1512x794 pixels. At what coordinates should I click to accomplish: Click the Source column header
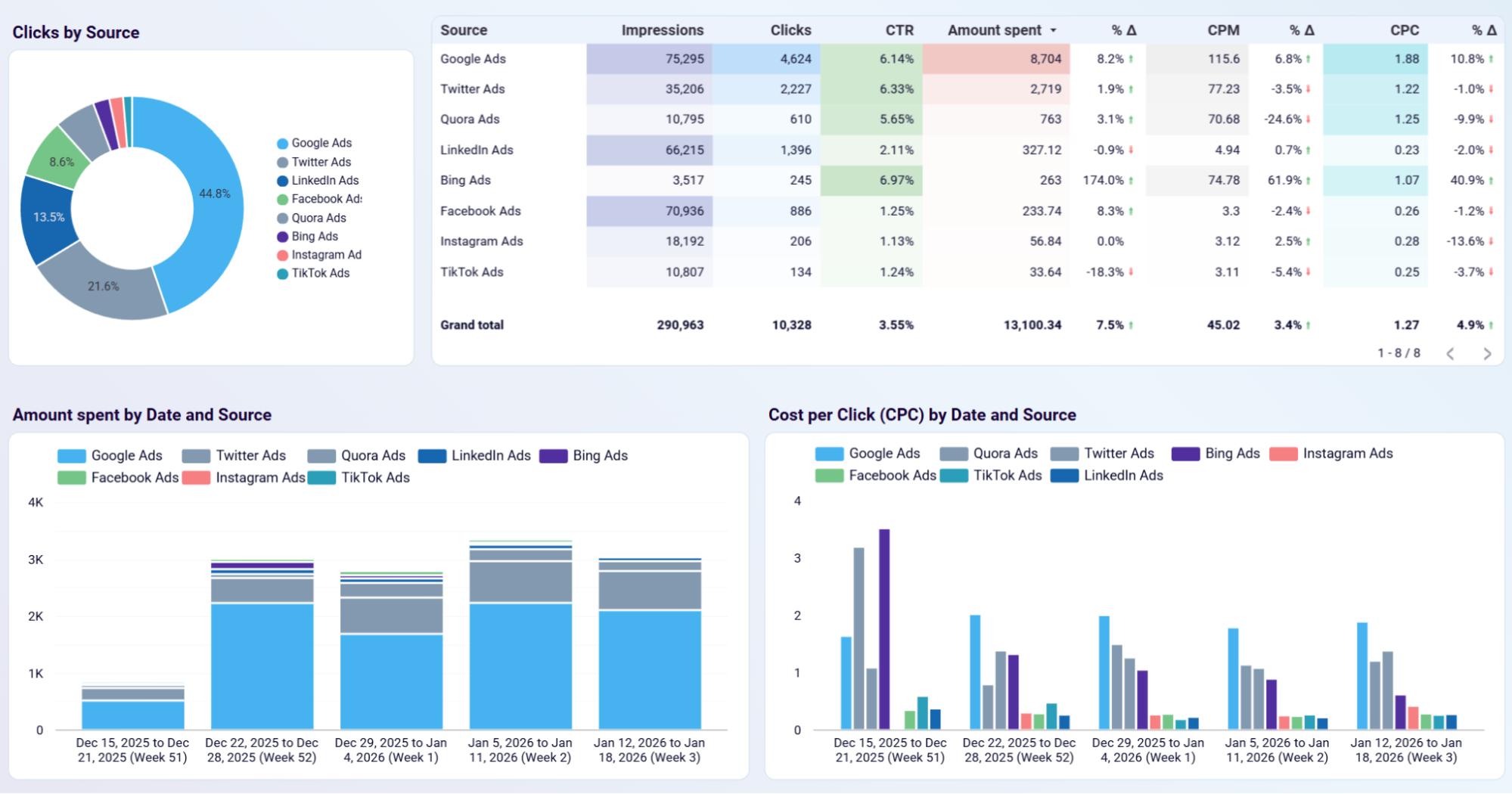pyautogui.click(x=464, y=30)
